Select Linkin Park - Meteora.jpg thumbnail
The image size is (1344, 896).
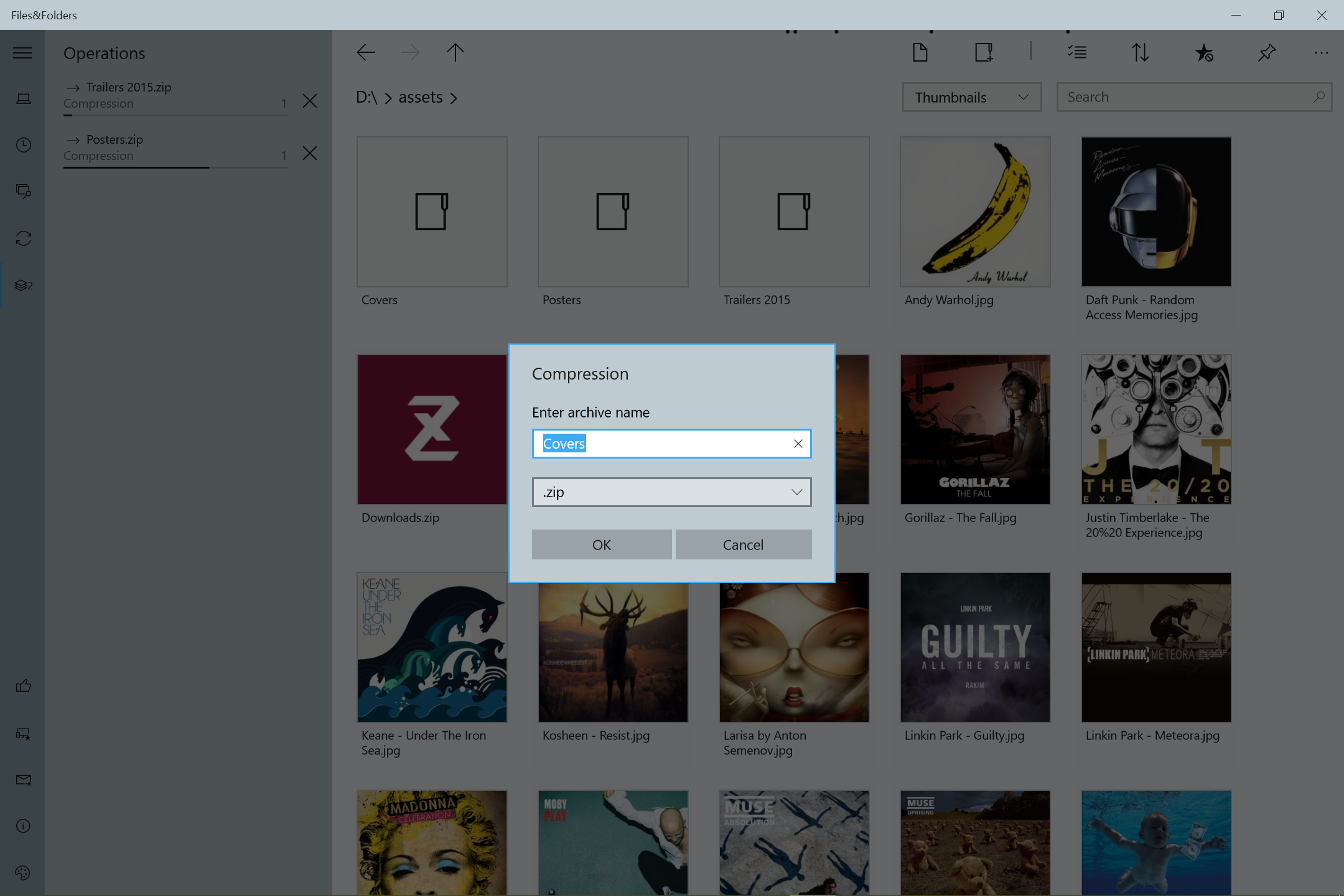(x=1156, y=648)
